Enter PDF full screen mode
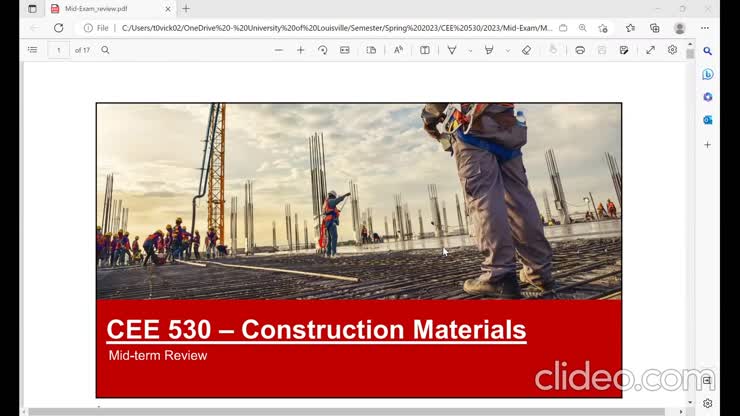Screen dimensions: 740x416 [650, 50]
